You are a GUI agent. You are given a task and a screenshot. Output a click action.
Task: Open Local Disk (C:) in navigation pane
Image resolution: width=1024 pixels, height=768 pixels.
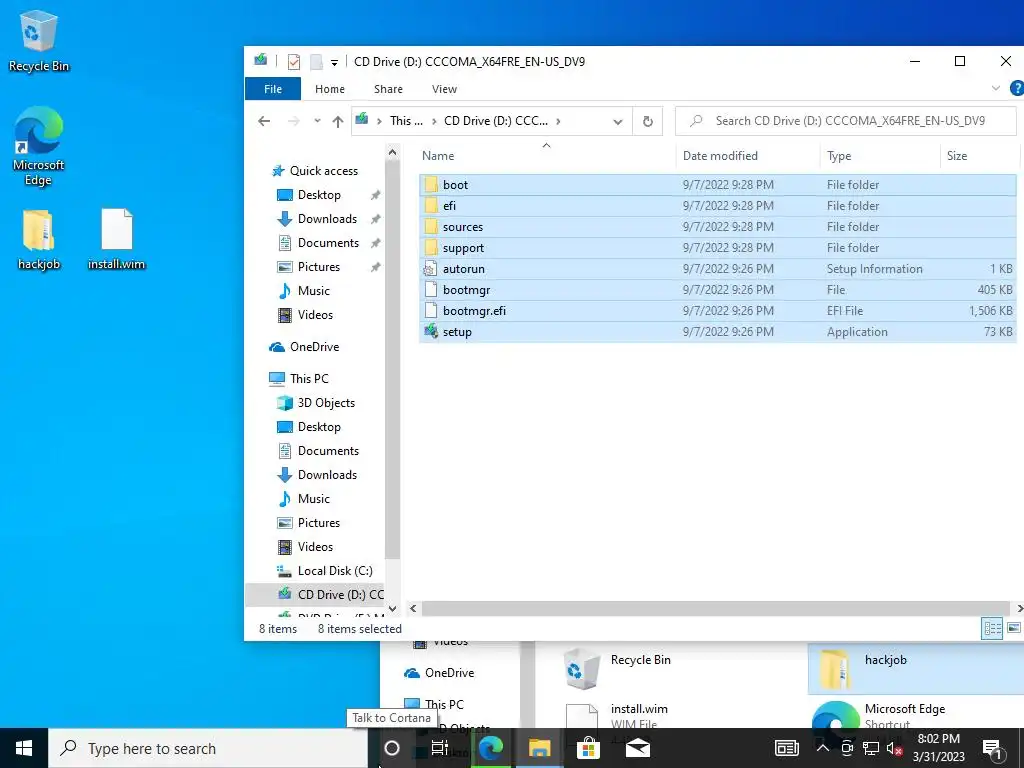click(x=334, y=571)
